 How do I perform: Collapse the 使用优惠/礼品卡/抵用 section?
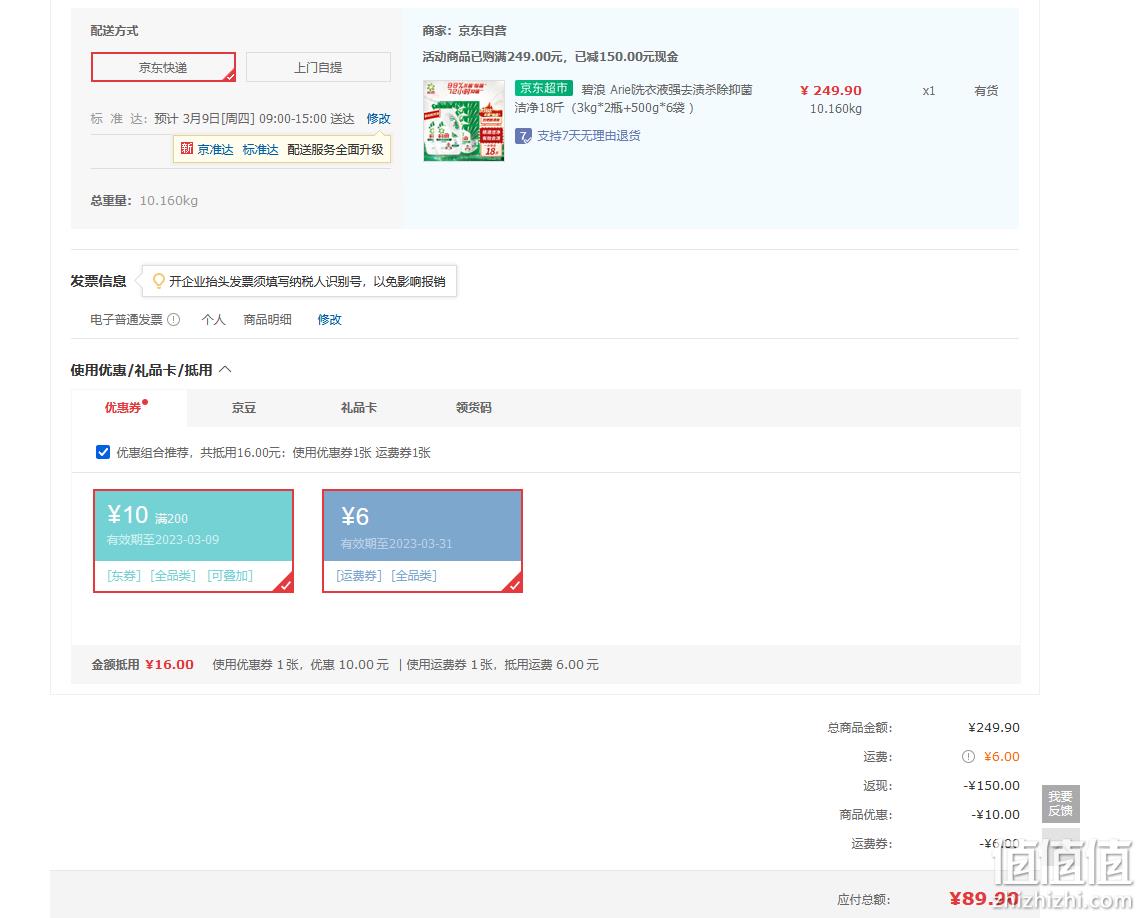coord(226,369)
